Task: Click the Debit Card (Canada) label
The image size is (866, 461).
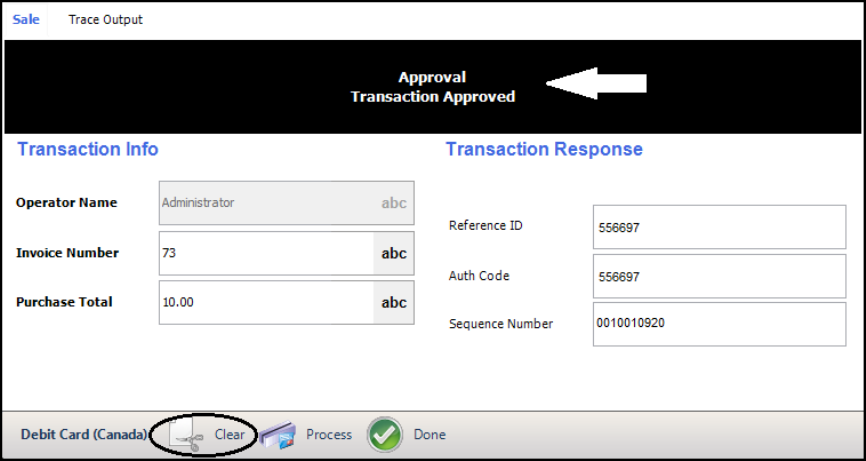Action: coord(84,434)
